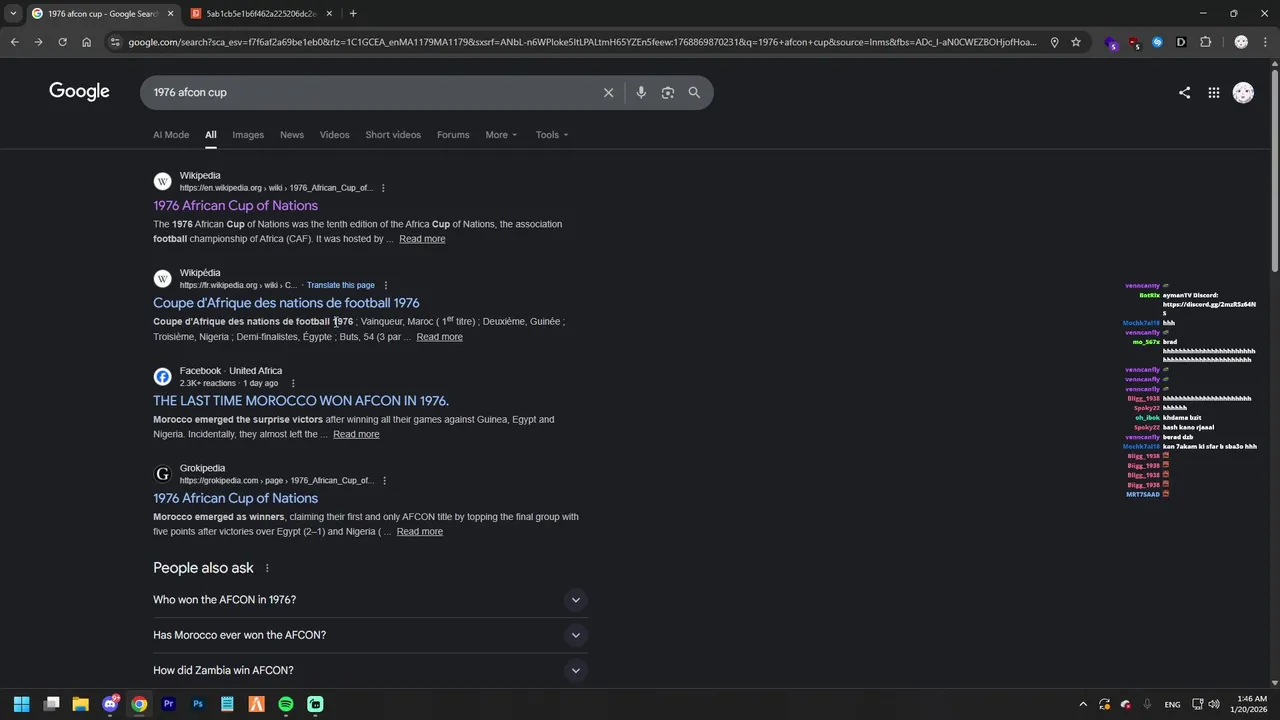Screen dimensions: 1280x720
Task: Click the ENG language indicator
Action: tap(1172, 704)
